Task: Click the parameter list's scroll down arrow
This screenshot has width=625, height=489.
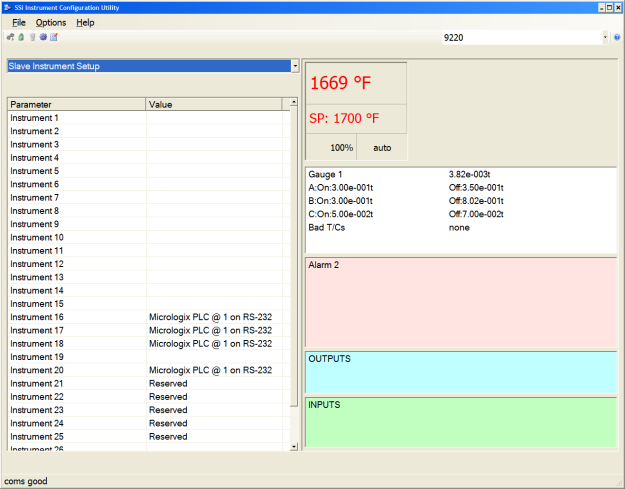Action: point(293,444)
